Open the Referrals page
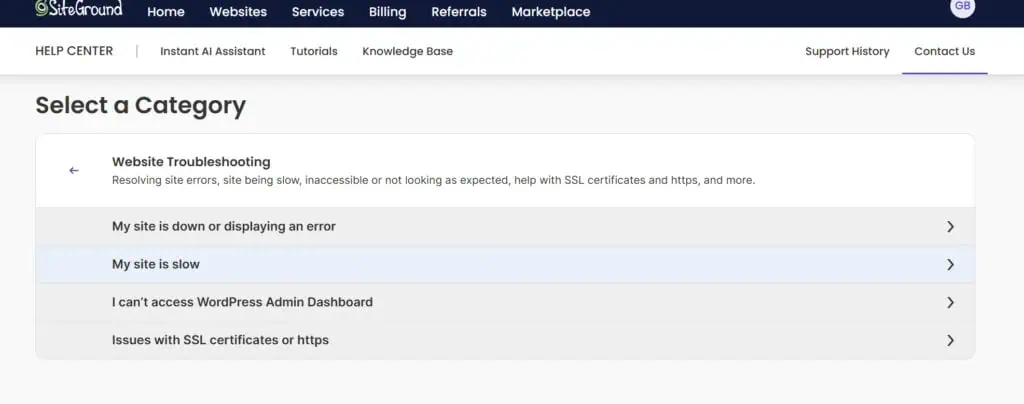 click(459, 12)
